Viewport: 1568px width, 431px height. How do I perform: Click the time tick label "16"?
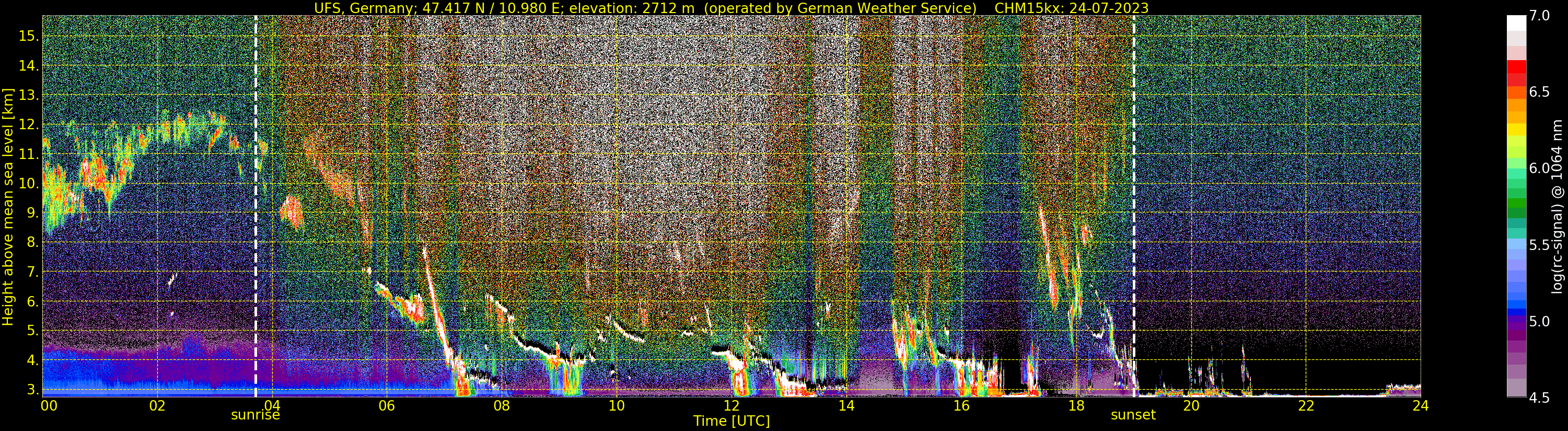pos(961,405)
